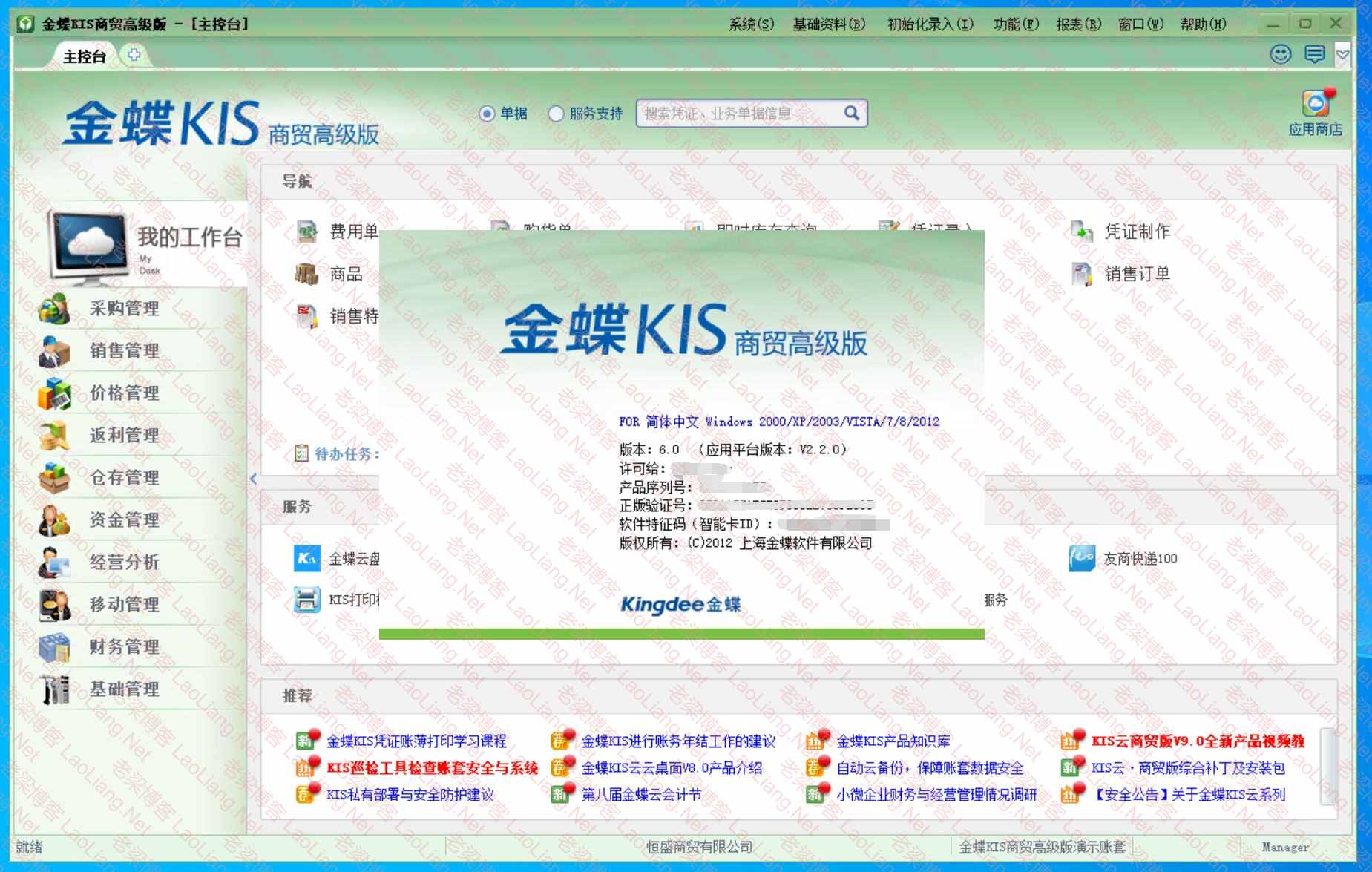Select the 服务支持 radio button
The image size is (1372, 872).
tap(556, 114)
